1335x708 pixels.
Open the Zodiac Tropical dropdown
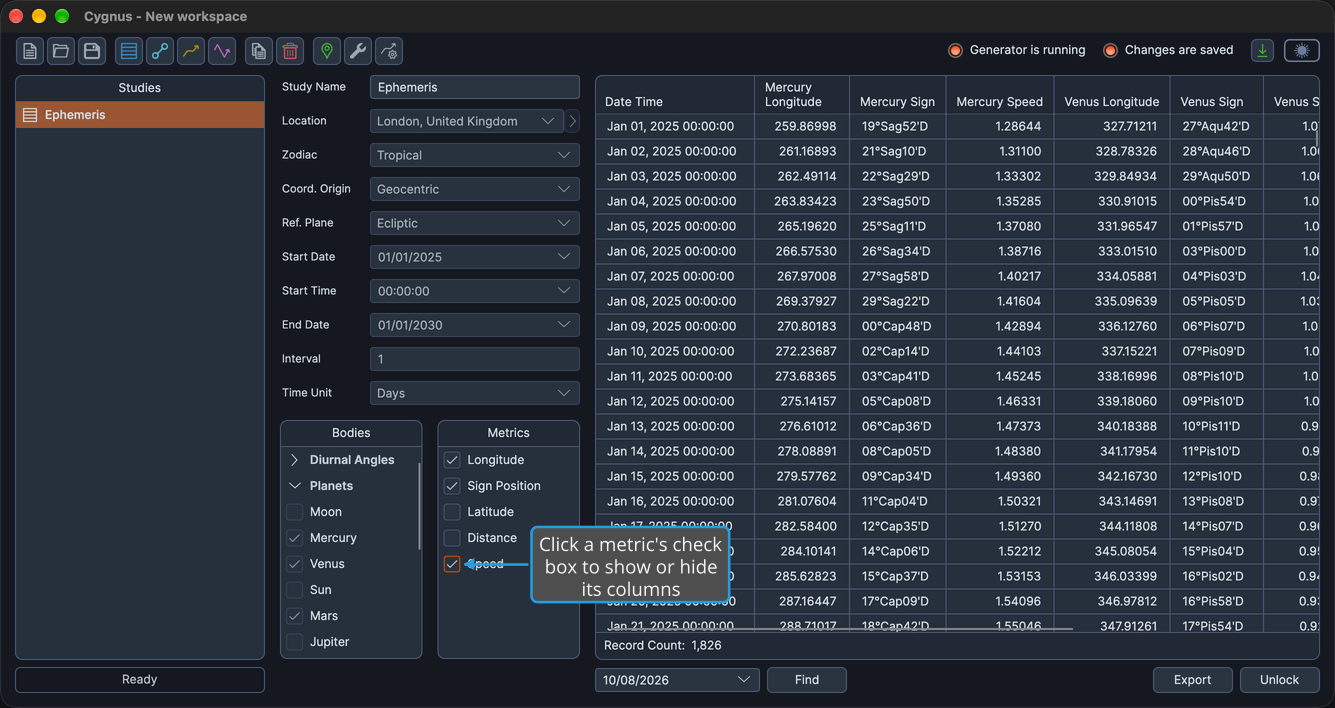point(475,155)
